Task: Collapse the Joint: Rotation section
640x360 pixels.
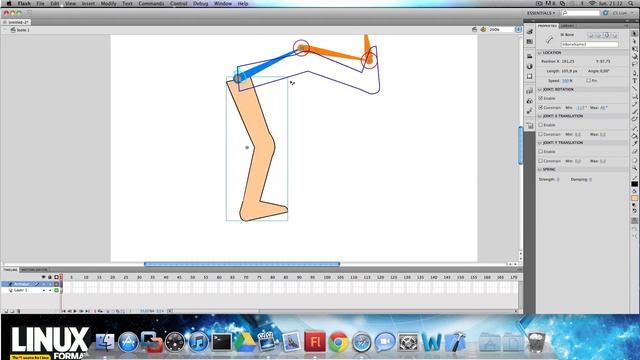Action: click(540, 89)
